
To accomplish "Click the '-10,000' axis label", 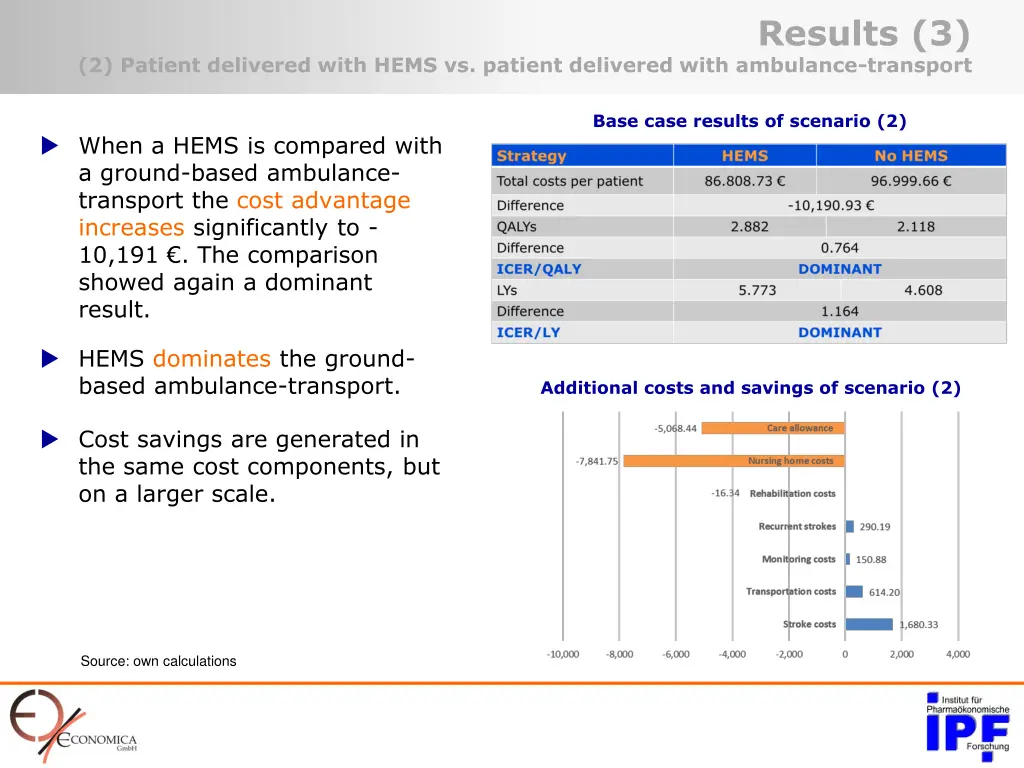I will [x=562, y=654].
